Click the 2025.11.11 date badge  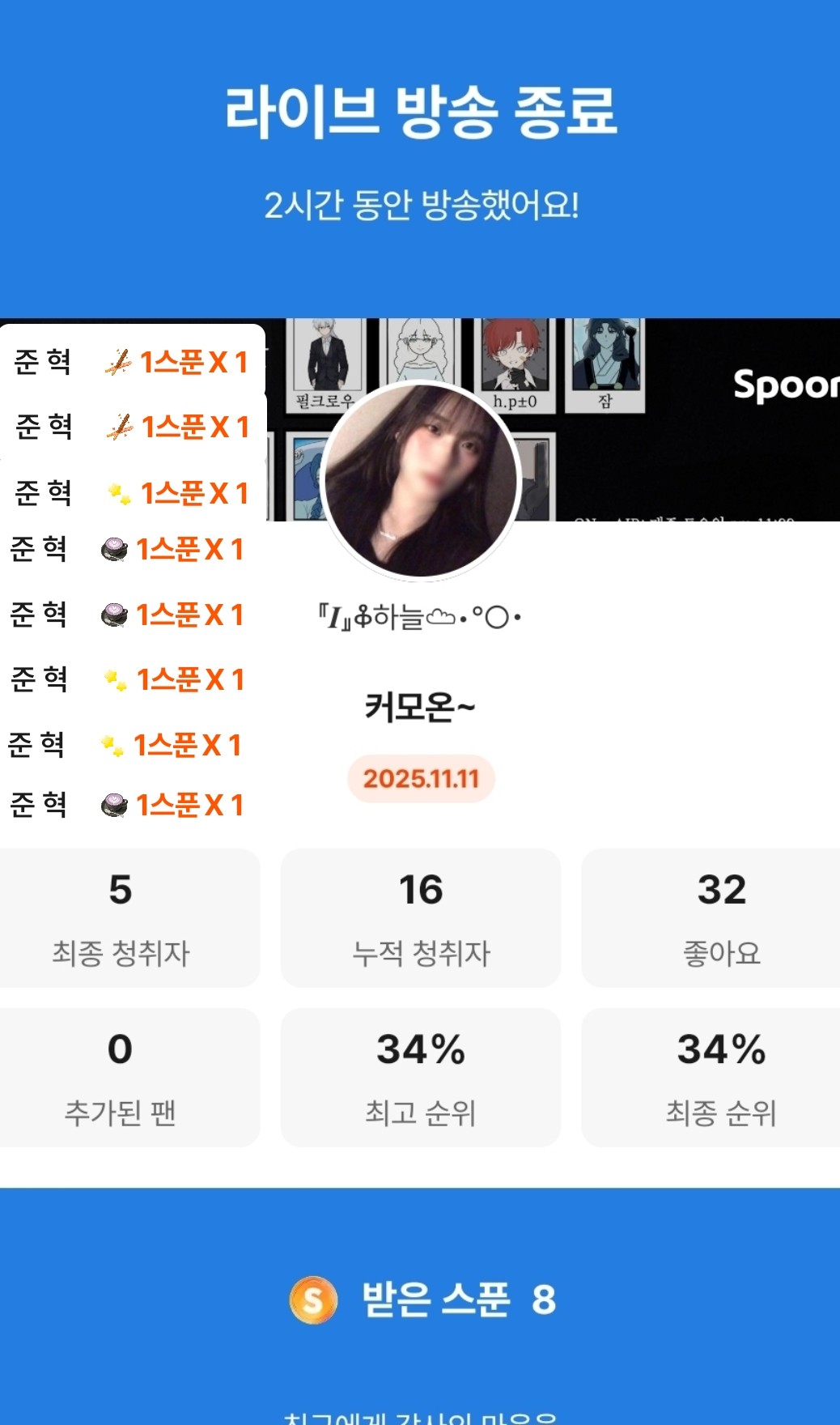pos(421,779)
